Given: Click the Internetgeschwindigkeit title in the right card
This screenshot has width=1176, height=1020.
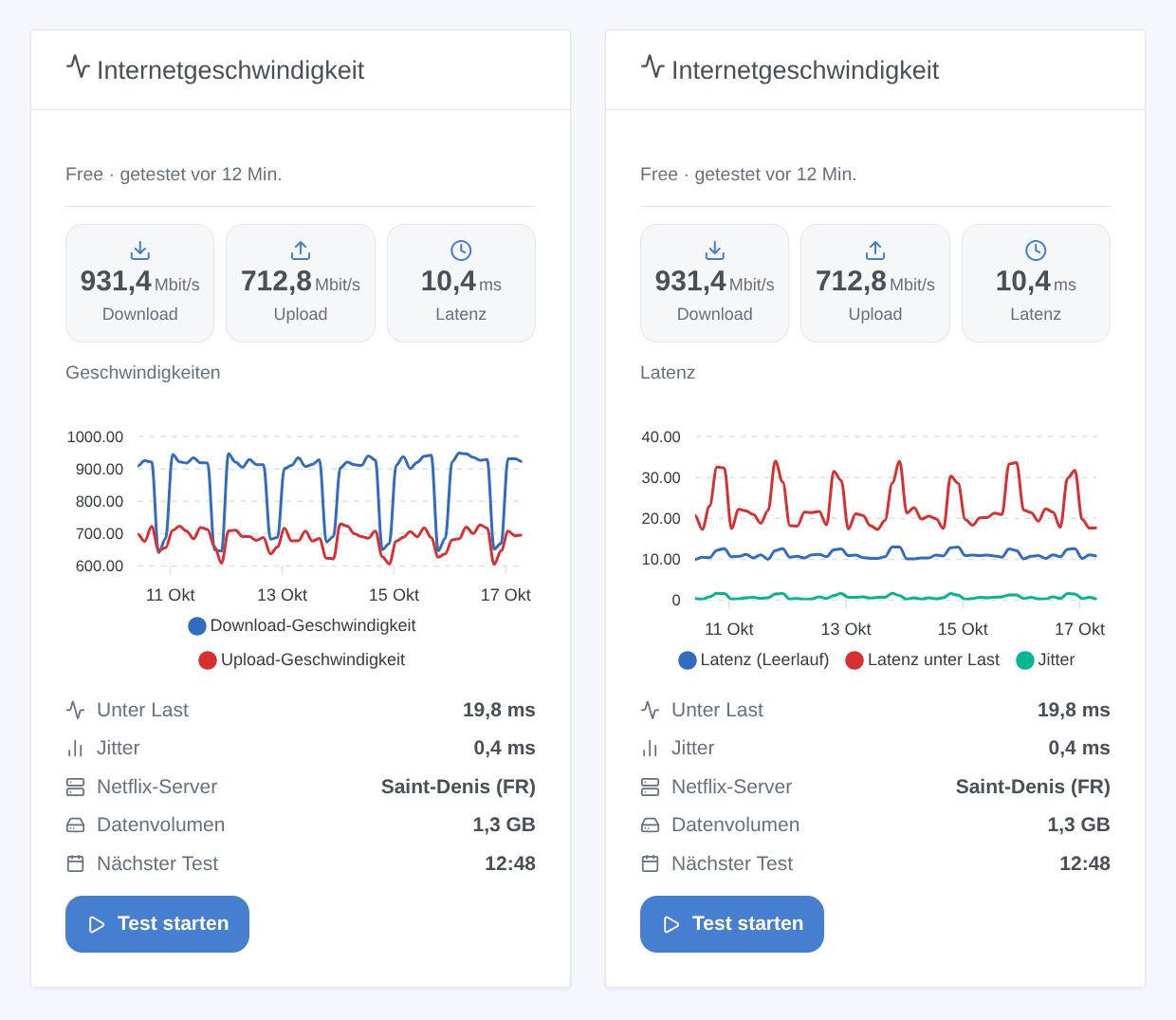Looking at the screenshot, I should tap(805, 70).
